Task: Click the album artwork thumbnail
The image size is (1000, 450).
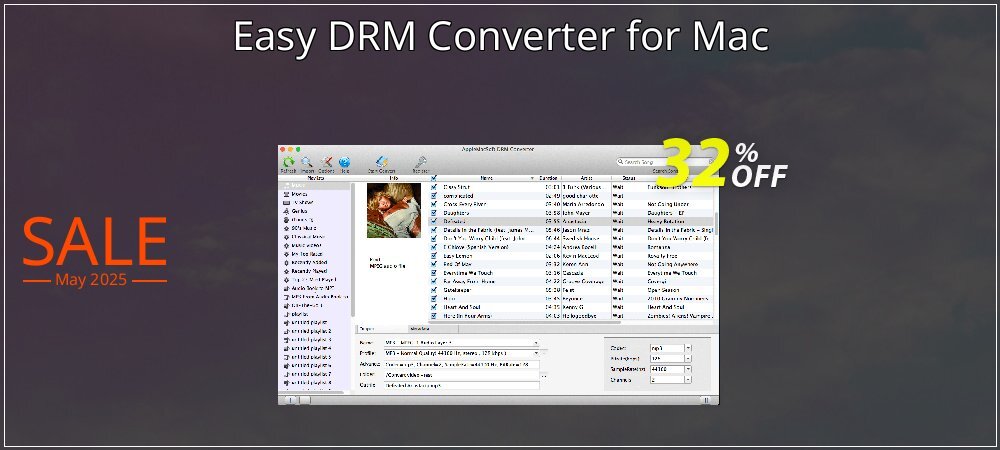Action: click(x=393, y=210)
